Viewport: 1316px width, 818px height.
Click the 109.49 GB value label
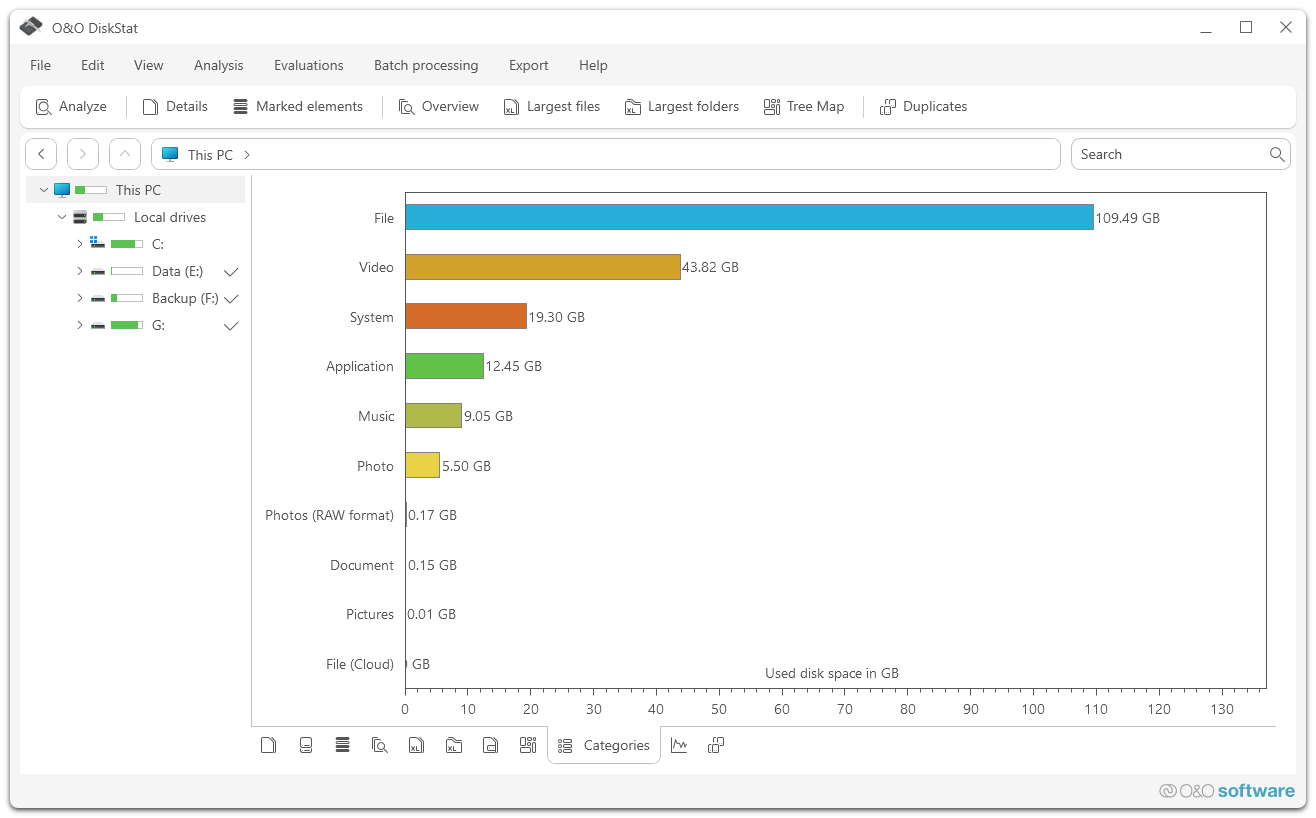1128,218
